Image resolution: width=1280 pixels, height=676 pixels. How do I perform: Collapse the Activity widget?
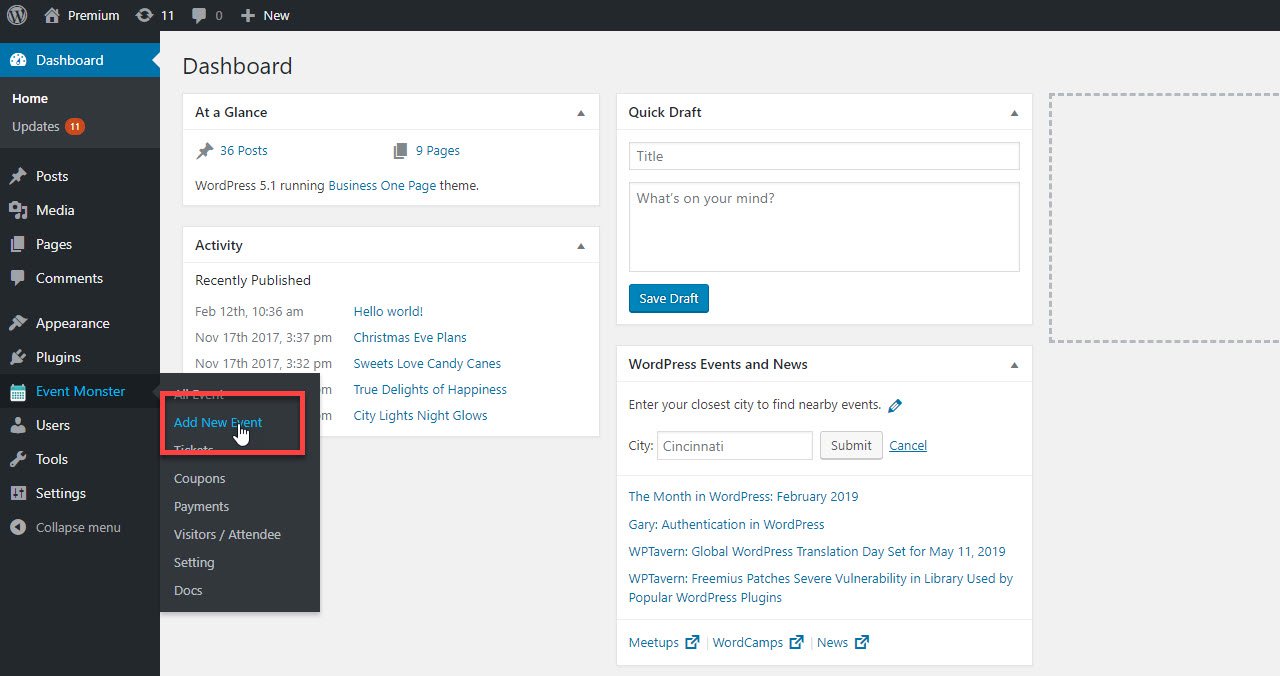[581, 246]
